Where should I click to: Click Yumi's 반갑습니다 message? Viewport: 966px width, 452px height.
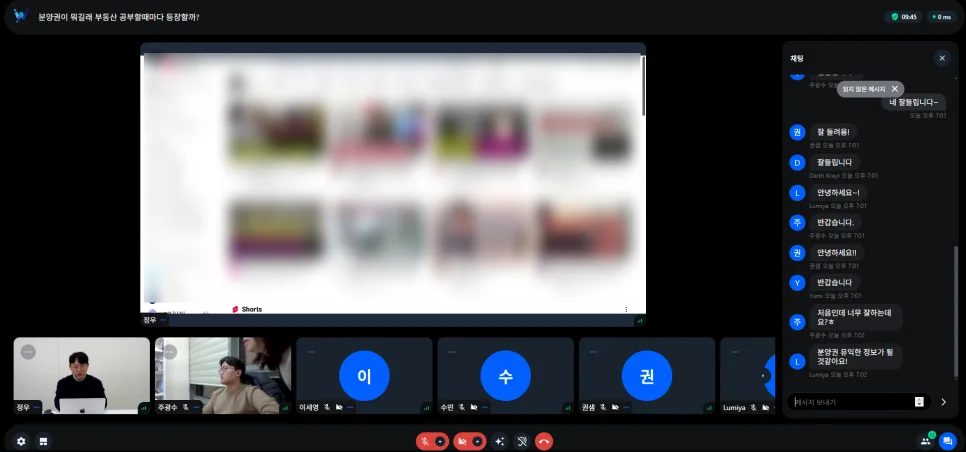(834, 283)
